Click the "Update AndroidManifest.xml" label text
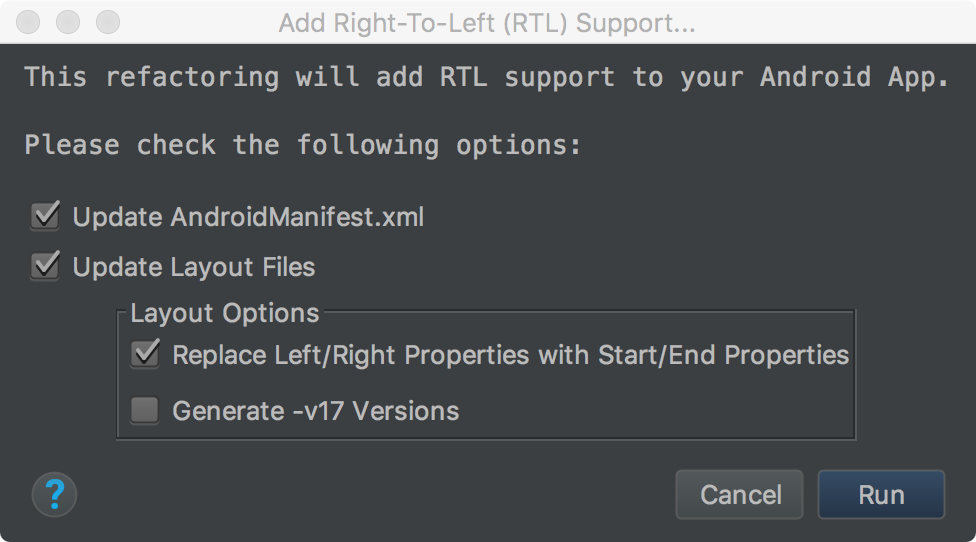Screen dimensions: 976x542 [x=248, y=217]
